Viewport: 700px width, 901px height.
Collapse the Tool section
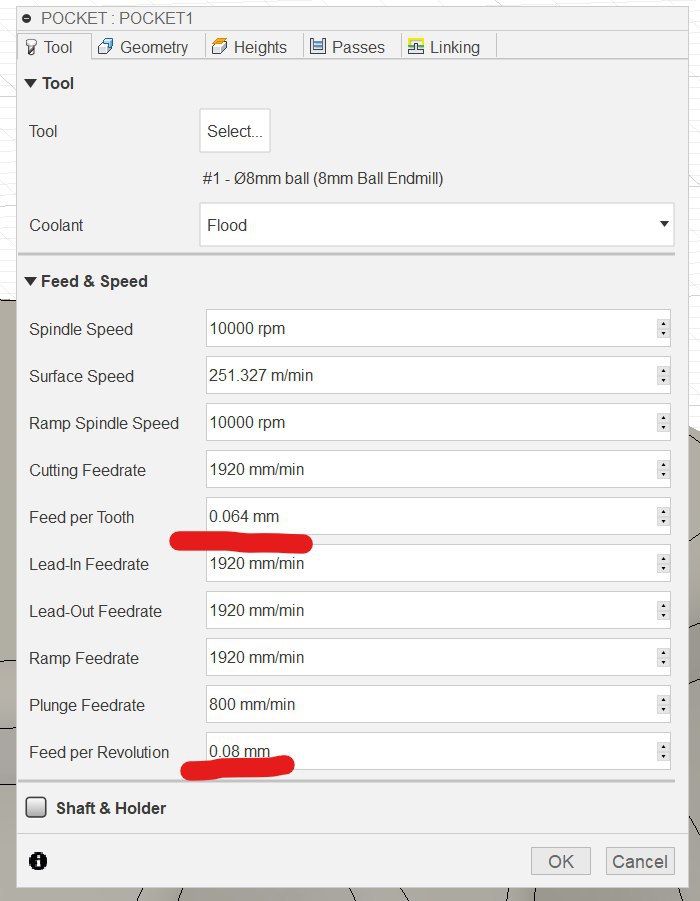coord(32,84)
